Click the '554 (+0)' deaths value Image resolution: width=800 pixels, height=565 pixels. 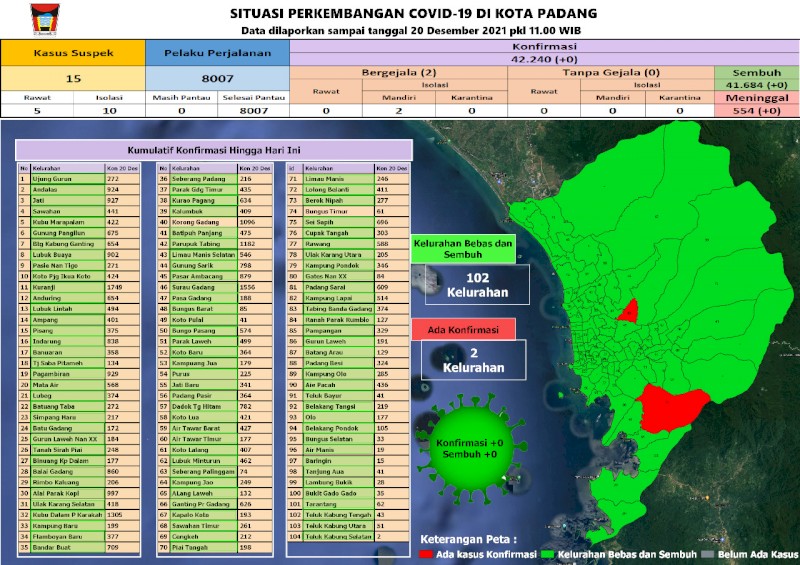pyautogui.click(x=757, y=111)
